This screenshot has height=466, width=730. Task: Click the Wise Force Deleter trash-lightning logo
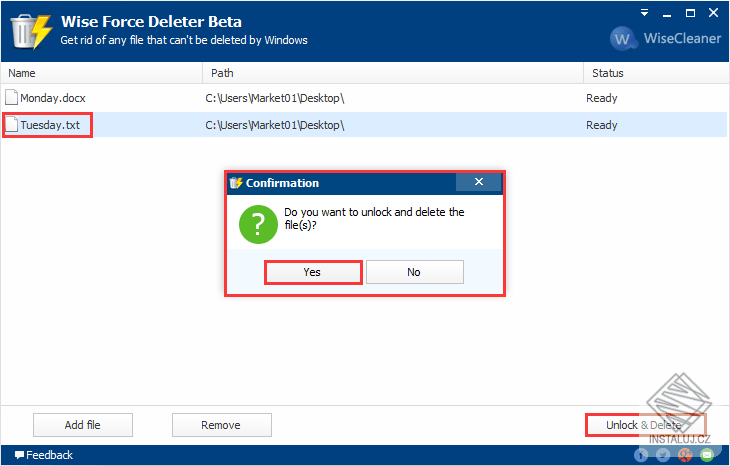tap(31, 31)
